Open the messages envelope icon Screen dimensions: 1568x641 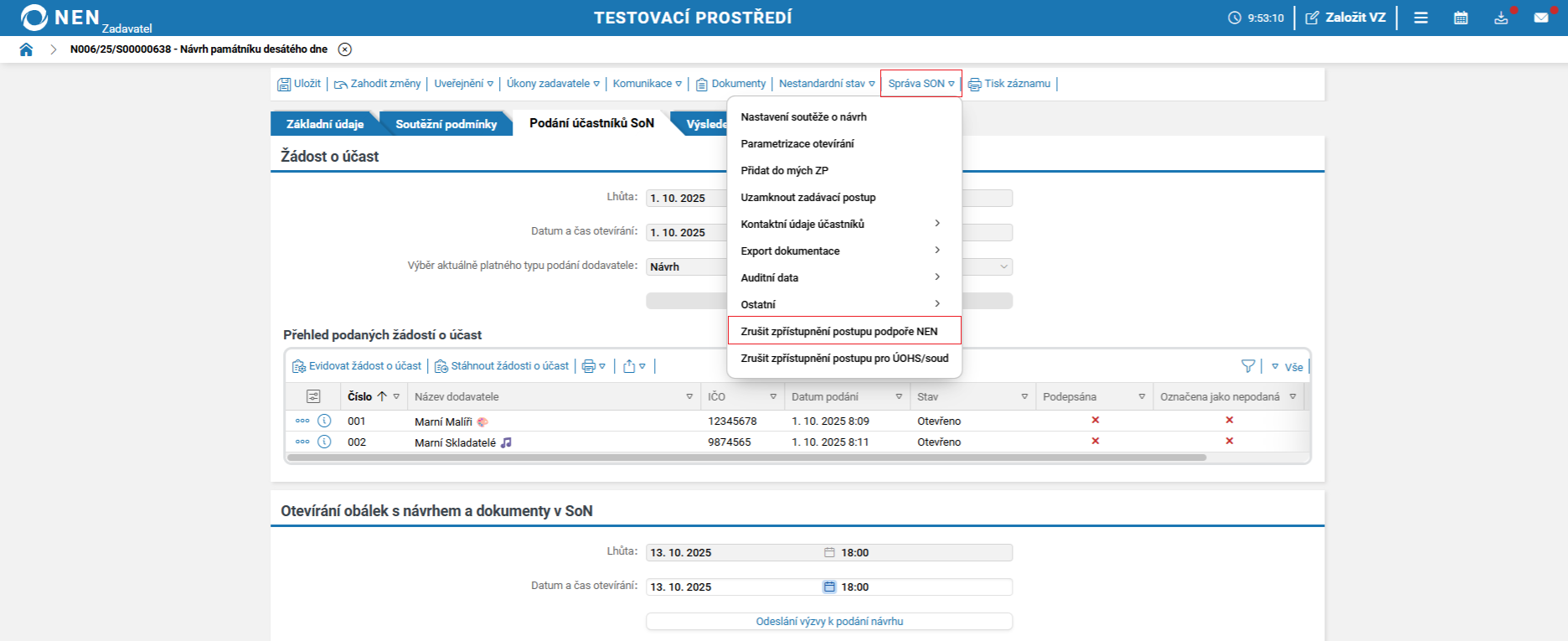[1541, 18]
